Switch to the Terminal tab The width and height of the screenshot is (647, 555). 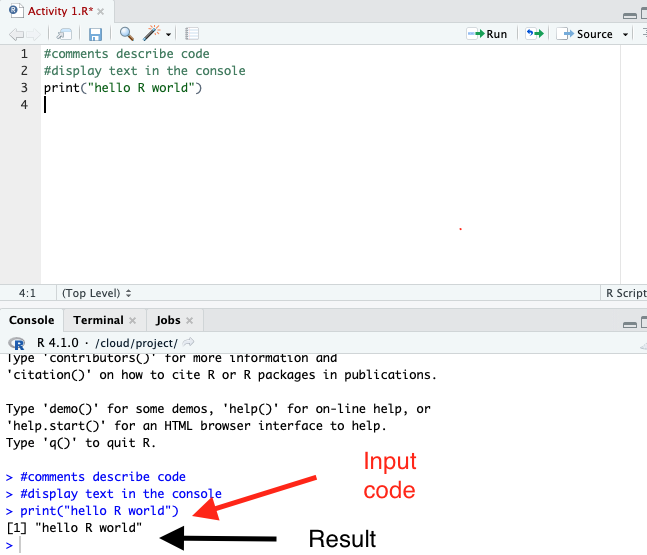[x=98, y=320]
